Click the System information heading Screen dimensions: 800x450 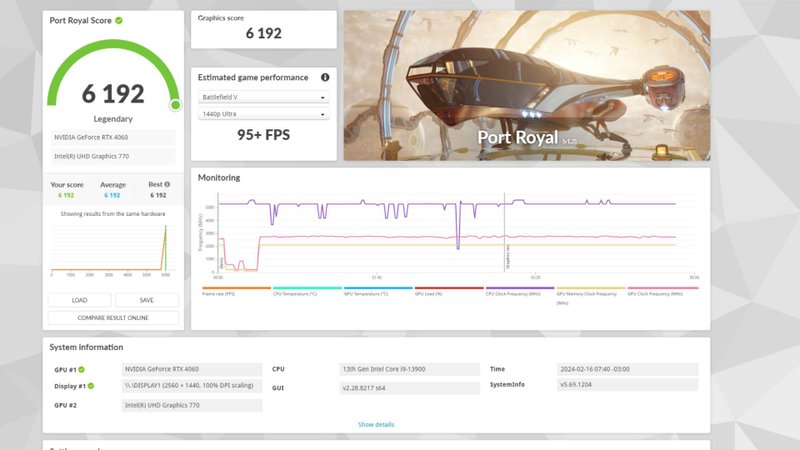[86, 347]
